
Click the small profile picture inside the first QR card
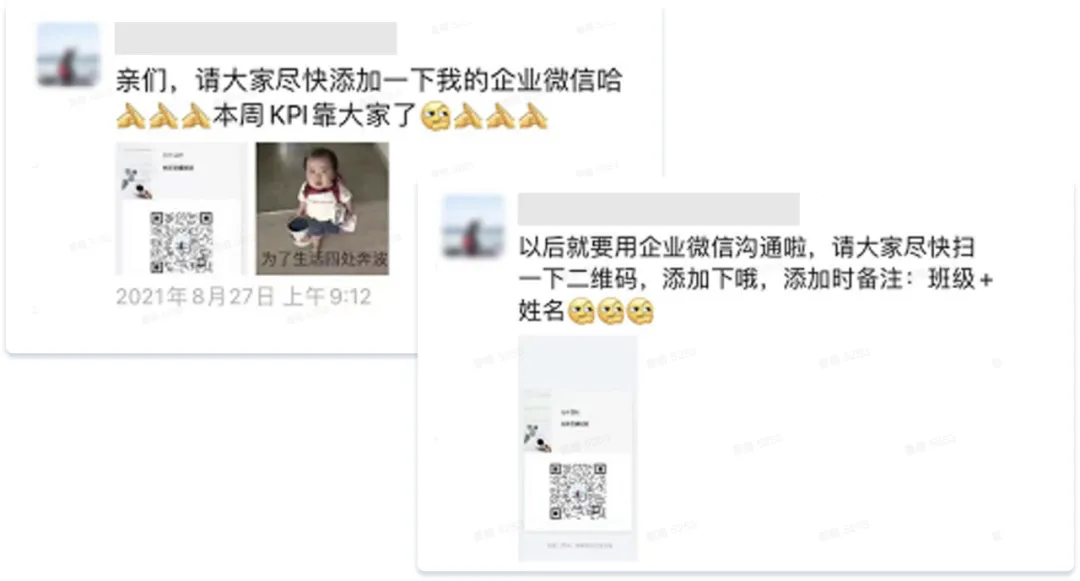click(134, 181)
